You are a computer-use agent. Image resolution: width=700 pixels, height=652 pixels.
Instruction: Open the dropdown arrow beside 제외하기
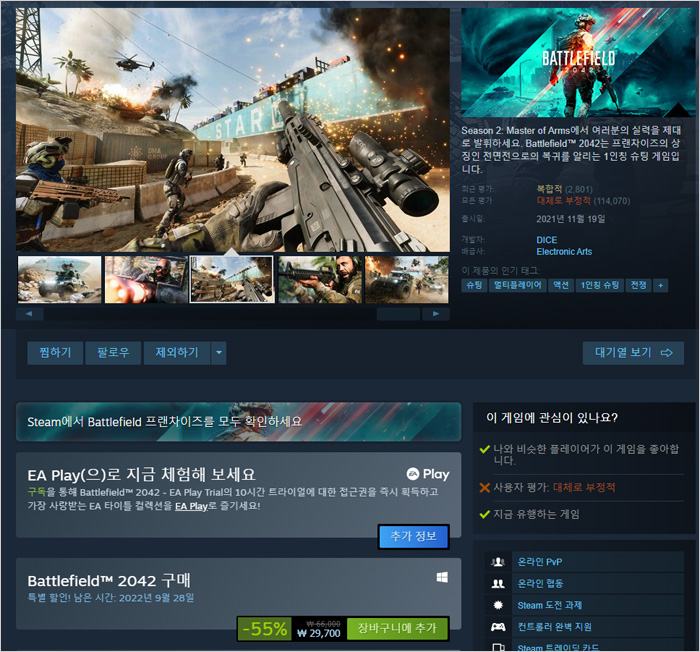tap(219, 352)
